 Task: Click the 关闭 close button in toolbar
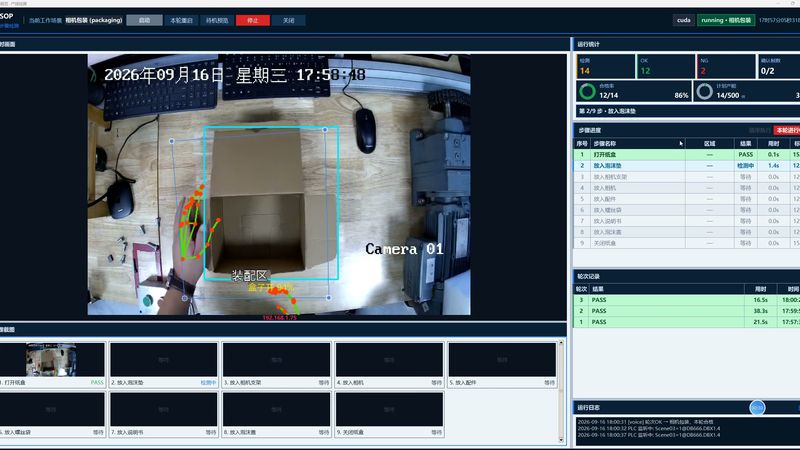[288, 20]
